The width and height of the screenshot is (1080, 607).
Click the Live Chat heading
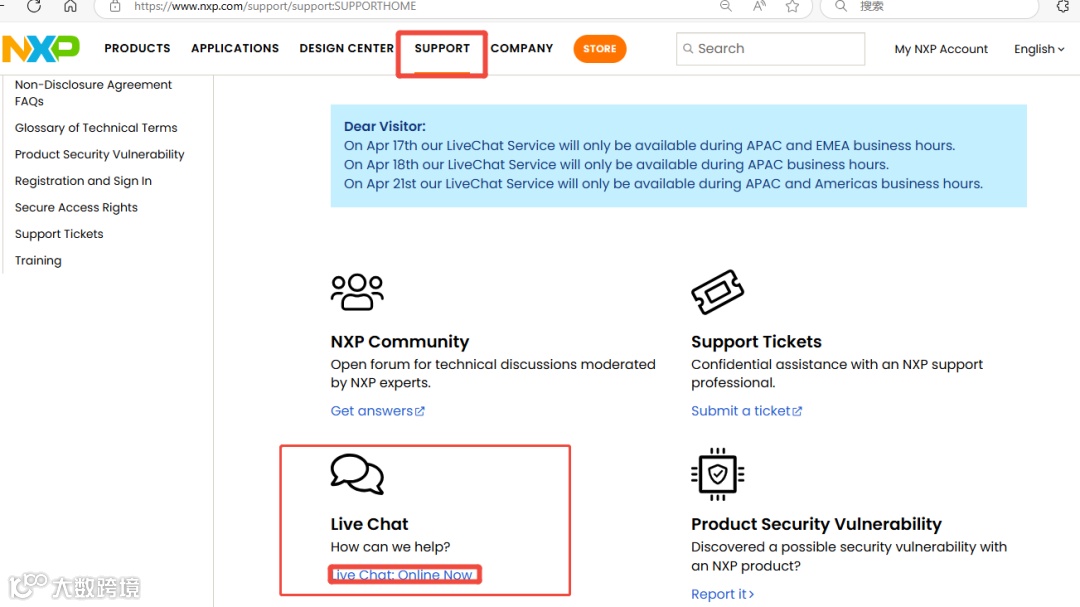point(369,524)
